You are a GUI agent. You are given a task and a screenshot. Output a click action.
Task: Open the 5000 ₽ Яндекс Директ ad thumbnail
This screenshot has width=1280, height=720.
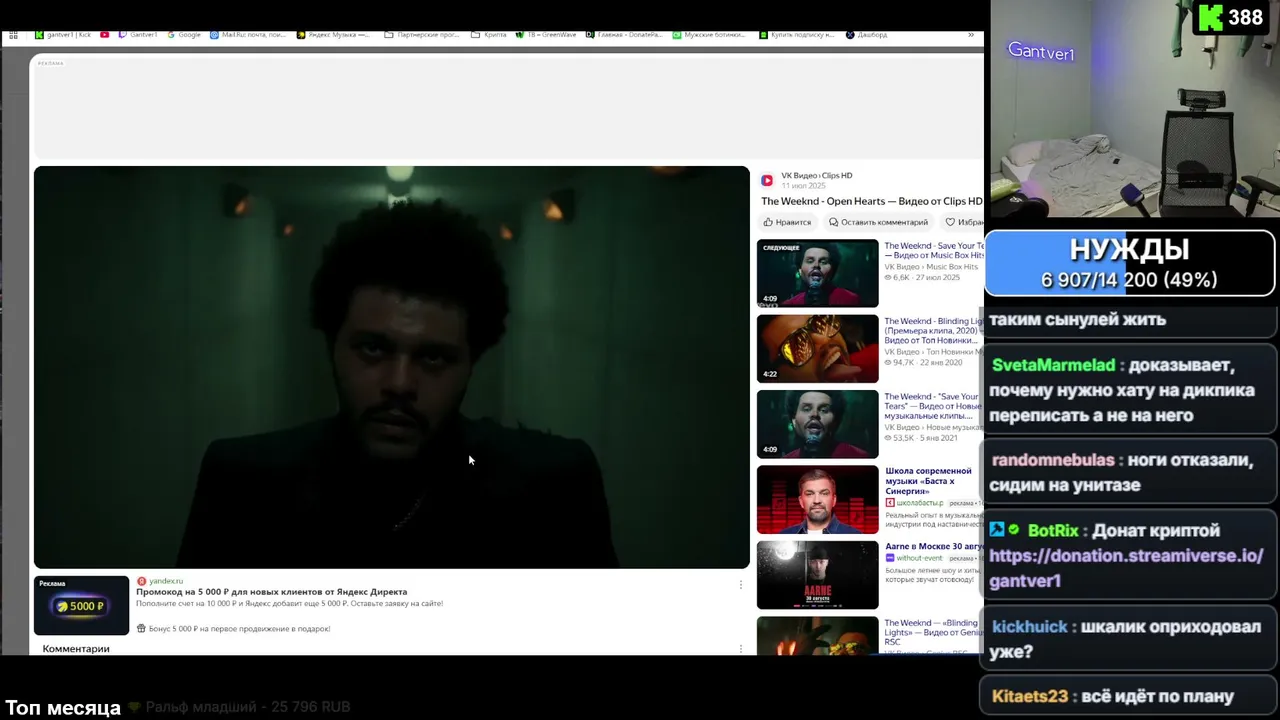(x=81, y=605)
